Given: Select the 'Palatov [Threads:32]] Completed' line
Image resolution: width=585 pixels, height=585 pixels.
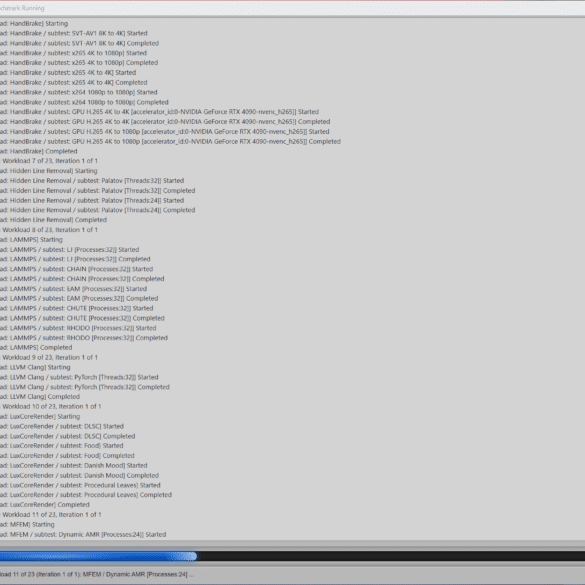Looking at the screenshot, I should point(98,190).
